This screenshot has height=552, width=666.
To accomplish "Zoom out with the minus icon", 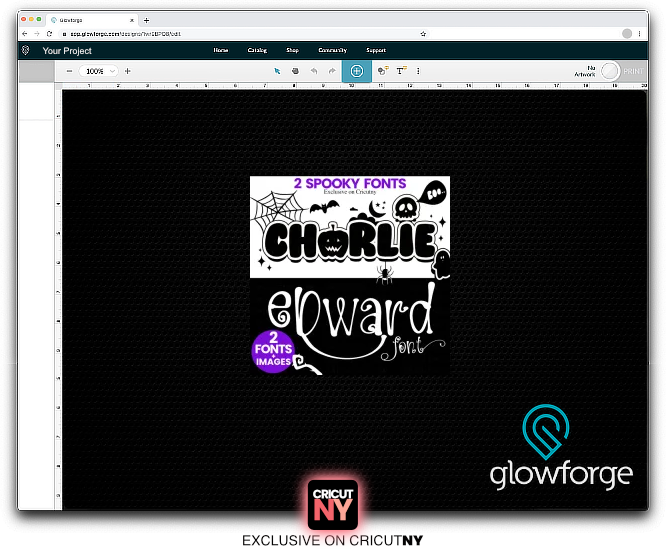I will [70, 71].
